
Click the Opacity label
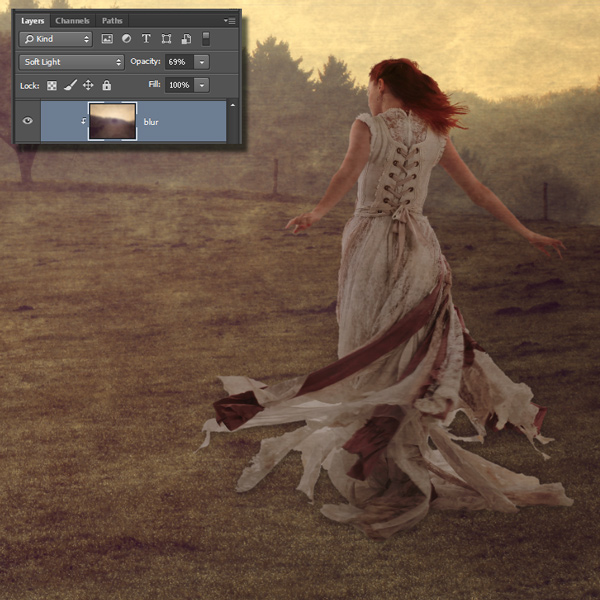coord(145,62)
